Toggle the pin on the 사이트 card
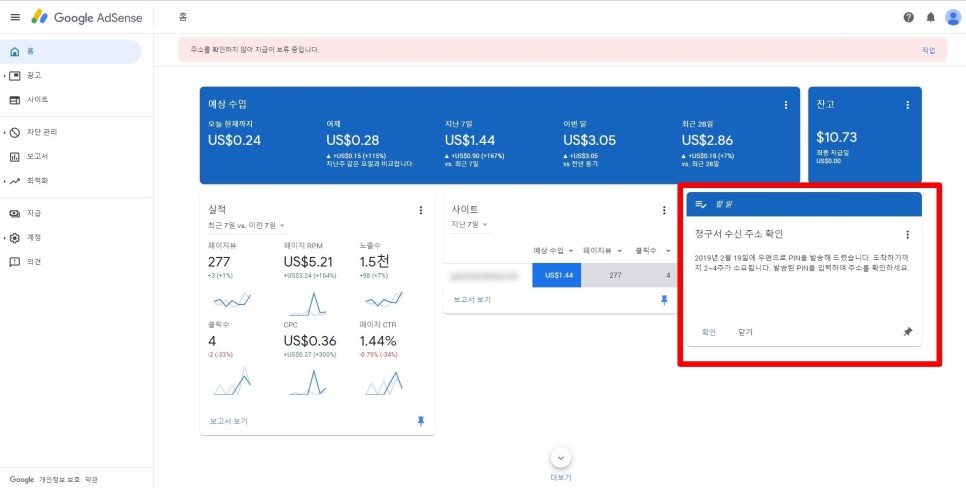The height and width of the screenshot is (488, 966). click(x=664, y=300)
